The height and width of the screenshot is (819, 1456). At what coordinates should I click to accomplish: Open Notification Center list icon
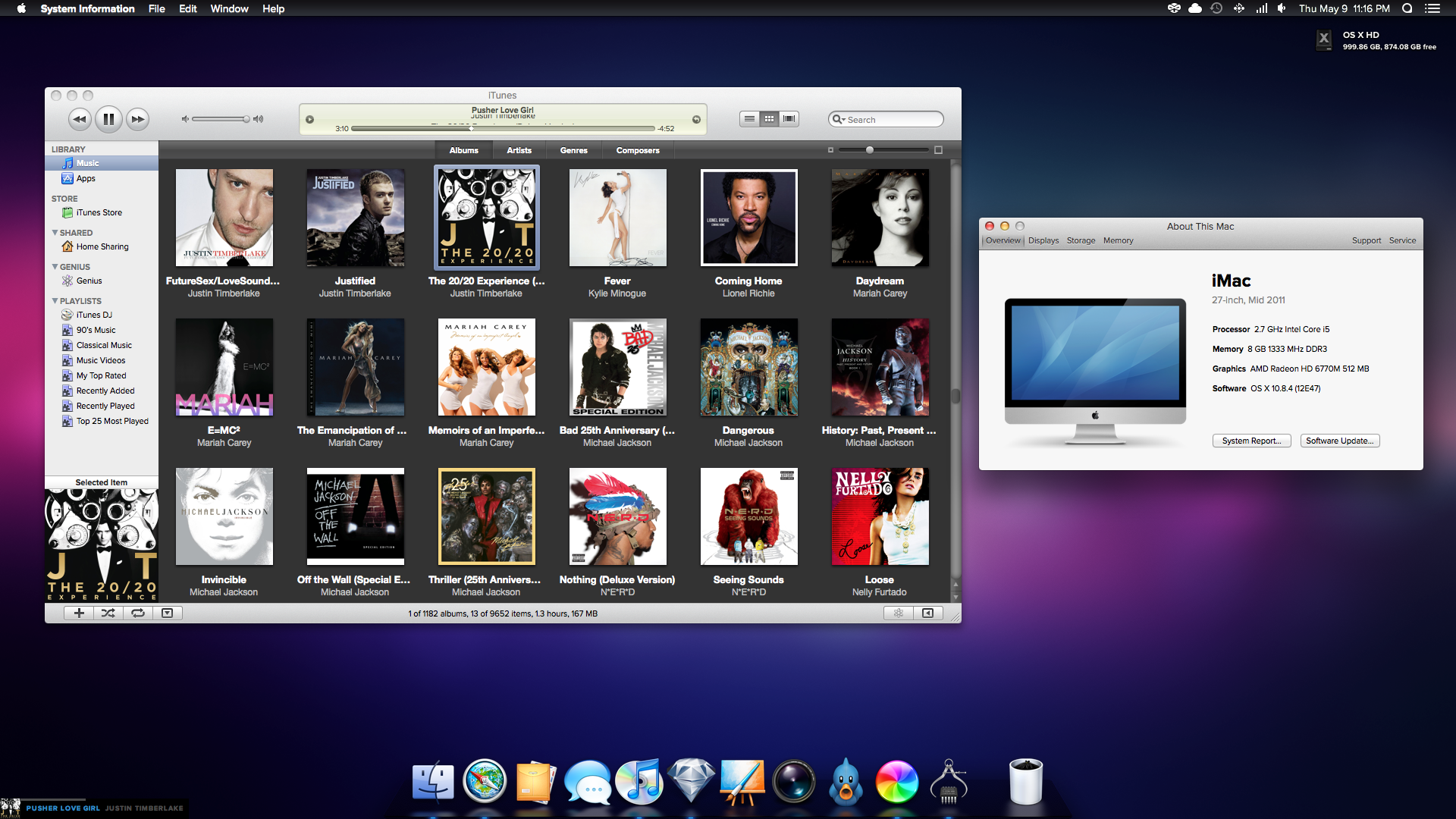pos(1432,8)
